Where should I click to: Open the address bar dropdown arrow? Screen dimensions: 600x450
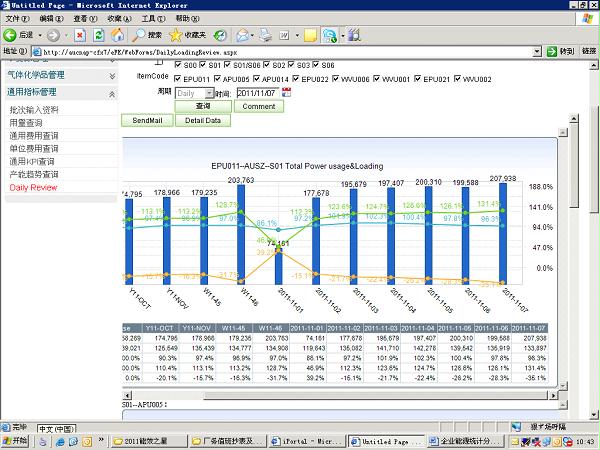[537, 51]
